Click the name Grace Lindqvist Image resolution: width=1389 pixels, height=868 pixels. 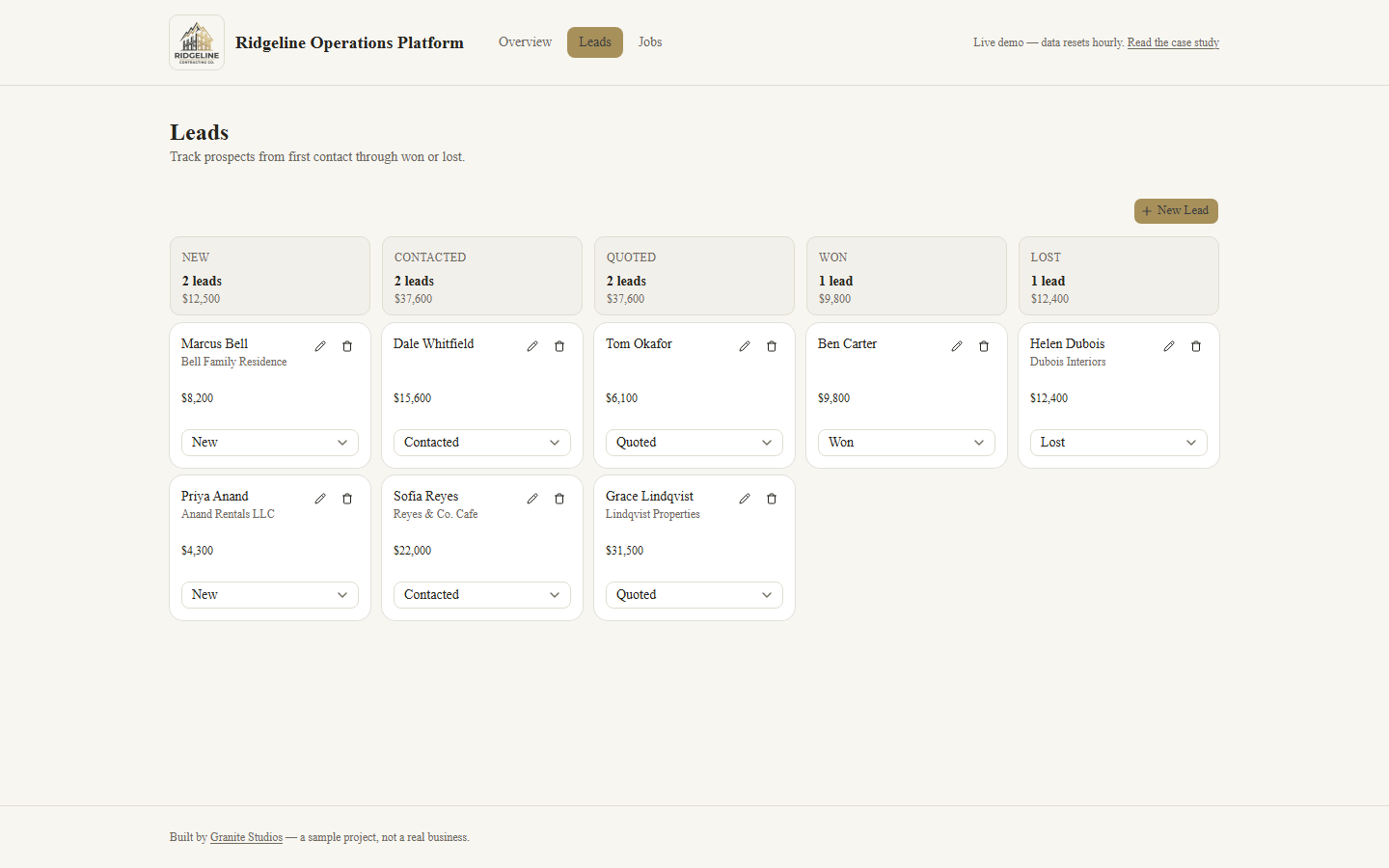click(649, 497)
